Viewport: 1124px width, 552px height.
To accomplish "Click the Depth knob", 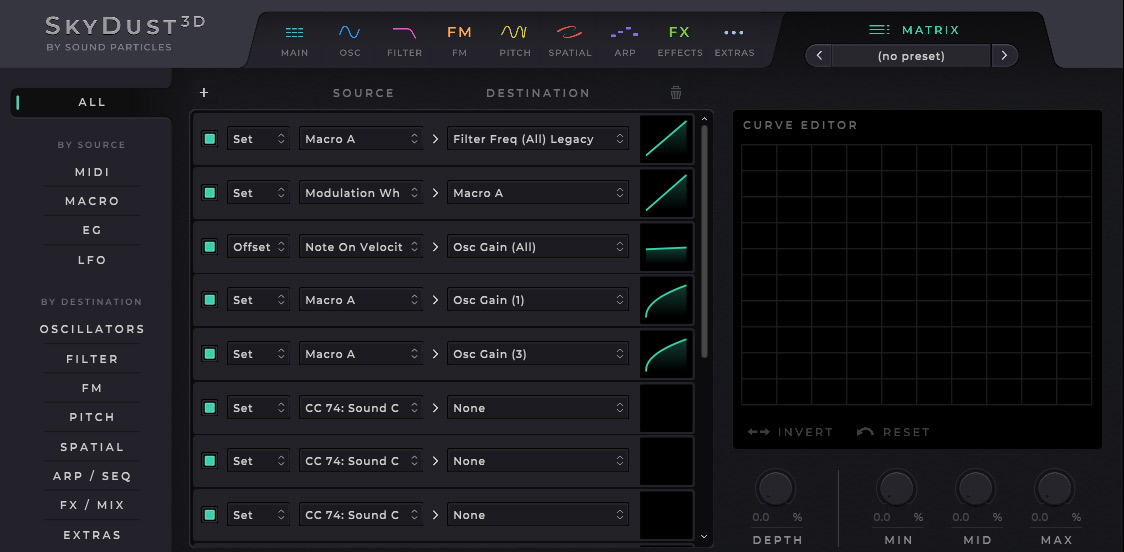I will (x=776, y=489).
